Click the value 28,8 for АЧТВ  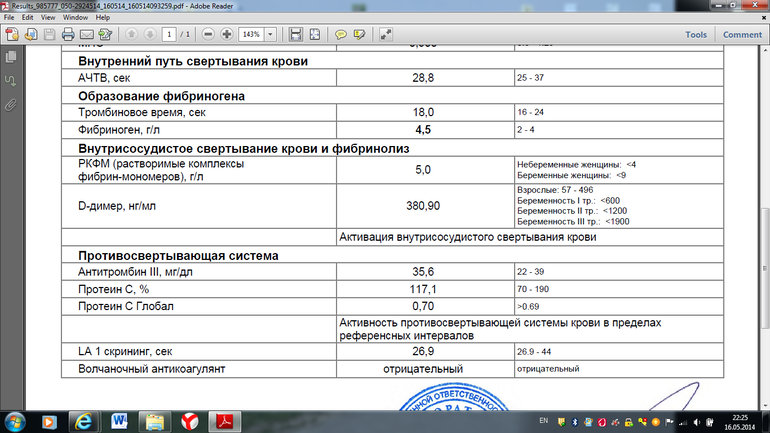[423, 78]
